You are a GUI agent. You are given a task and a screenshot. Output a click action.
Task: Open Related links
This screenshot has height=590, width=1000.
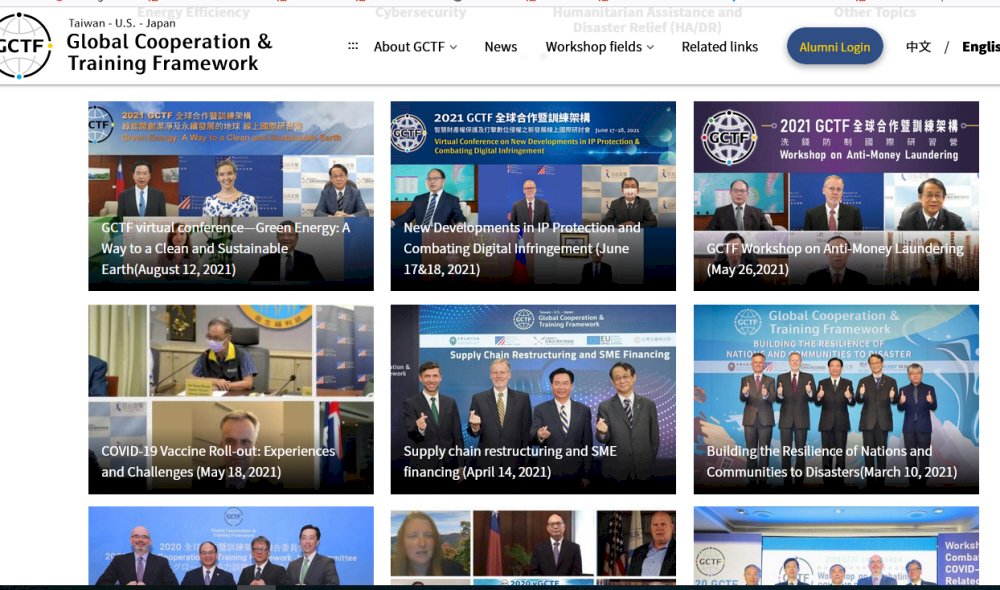[719, 47]
